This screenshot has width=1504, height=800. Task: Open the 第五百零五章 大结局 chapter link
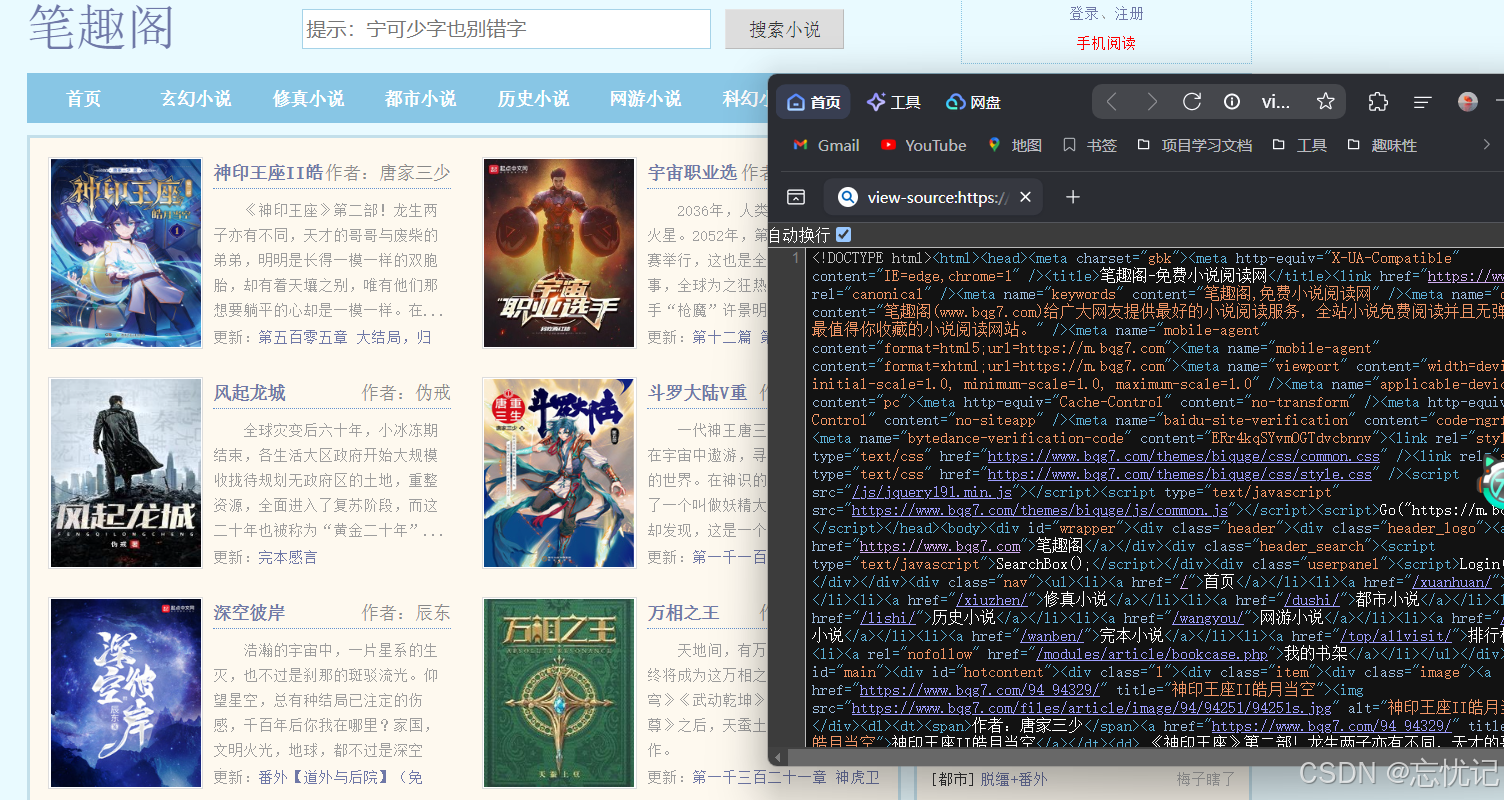pyautogui.click(x=345, y=337)
